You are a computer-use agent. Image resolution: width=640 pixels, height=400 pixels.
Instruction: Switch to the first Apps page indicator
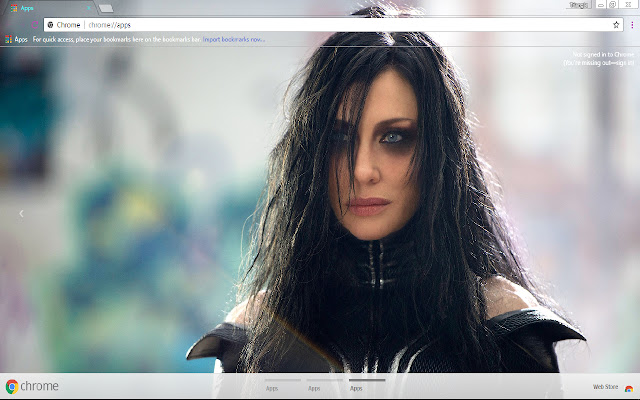tap(282, 385)
